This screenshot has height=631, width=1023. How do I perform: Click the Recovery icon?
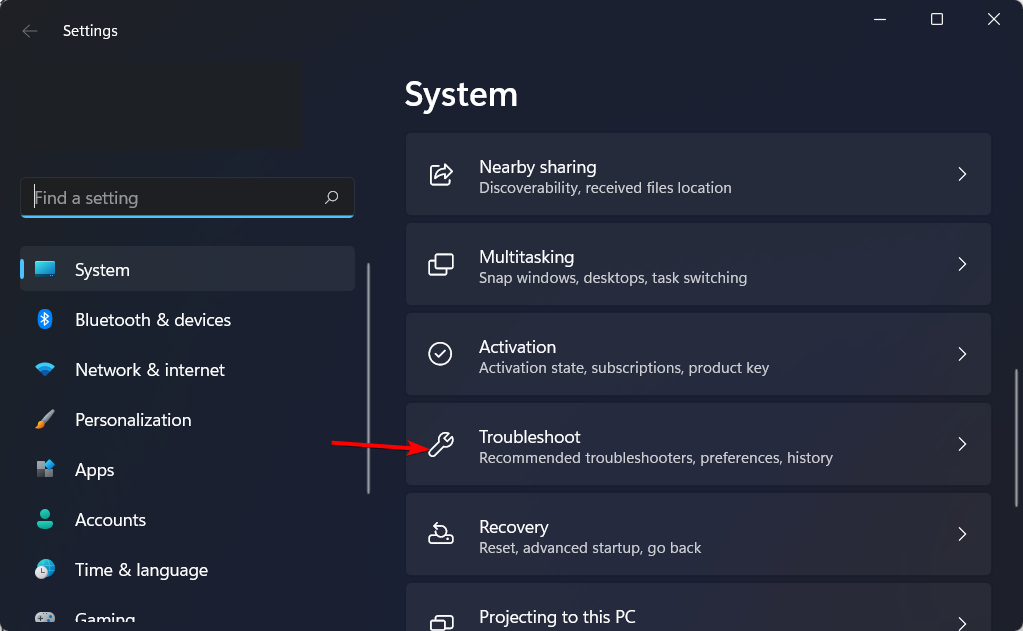[440, 534]
